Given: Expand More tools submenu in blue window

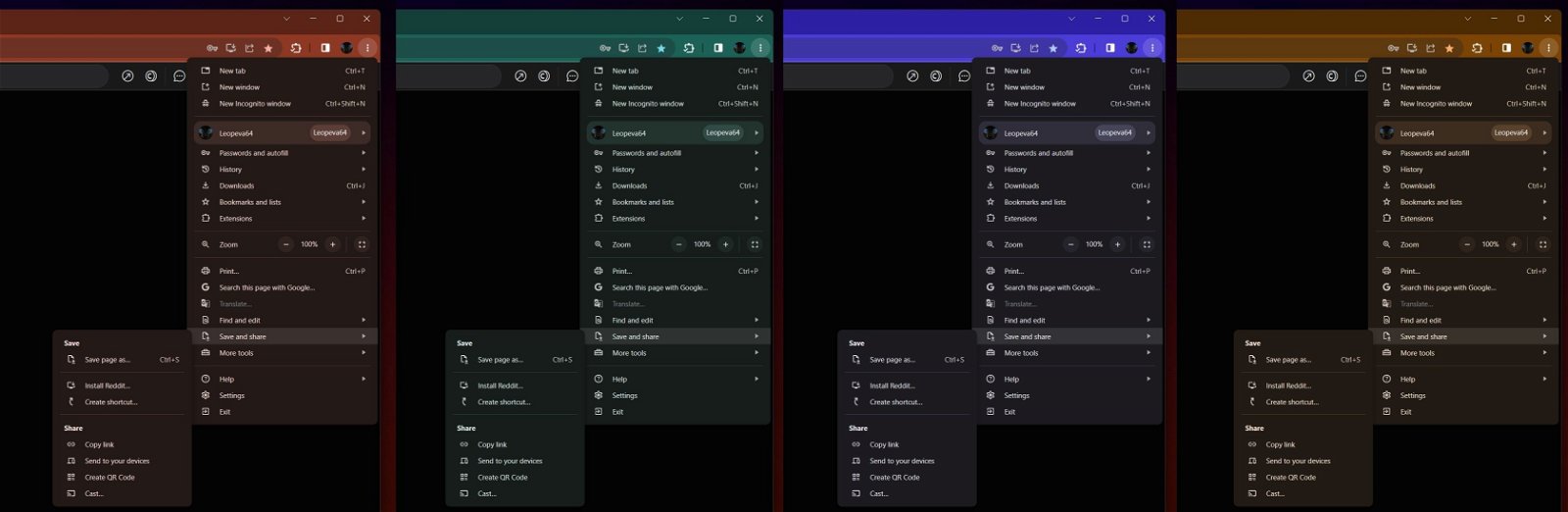Looking at the screenshot, I should (x=1068, y=353).
